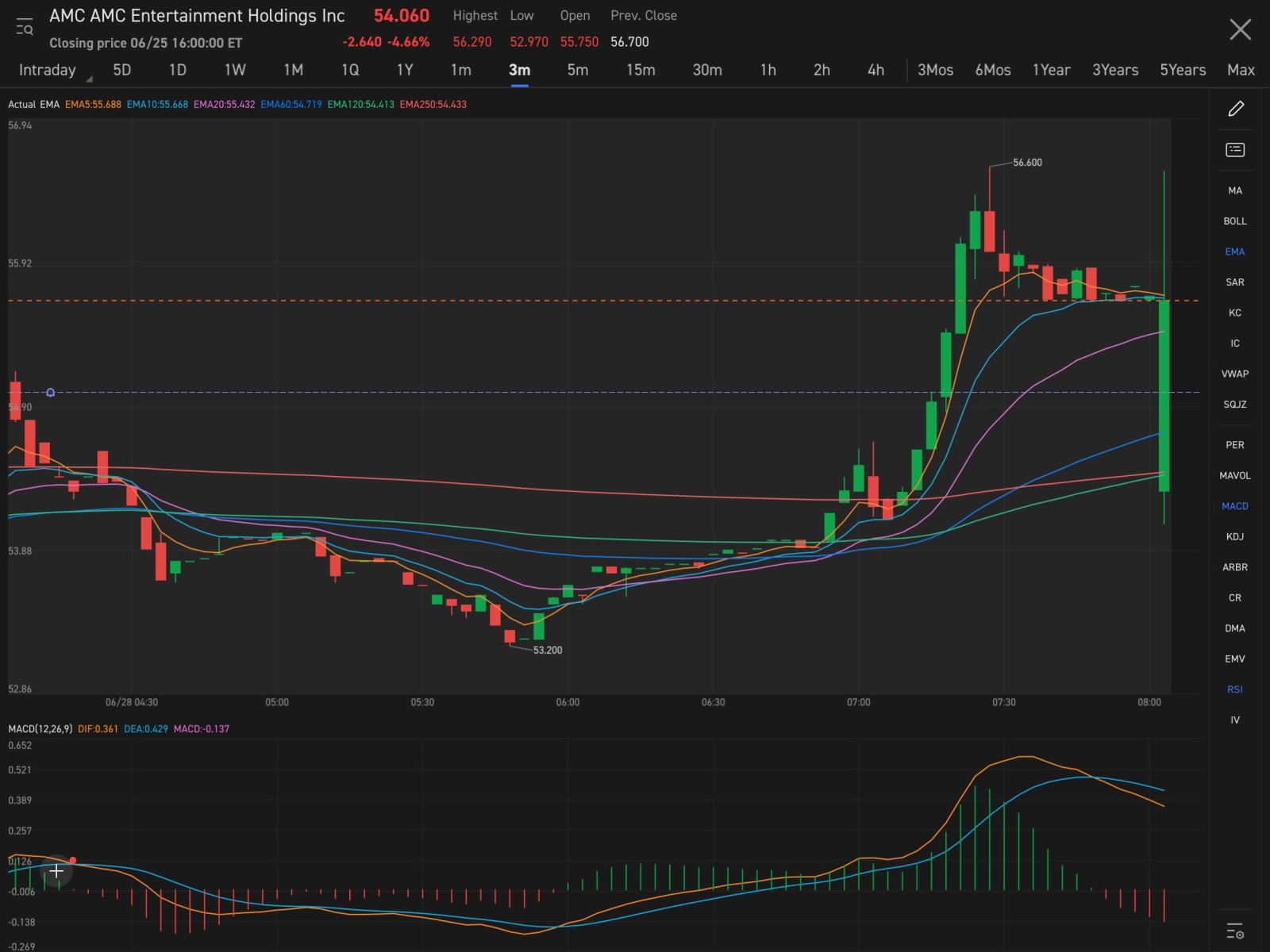Show the 1Year range

point(1051,70)
